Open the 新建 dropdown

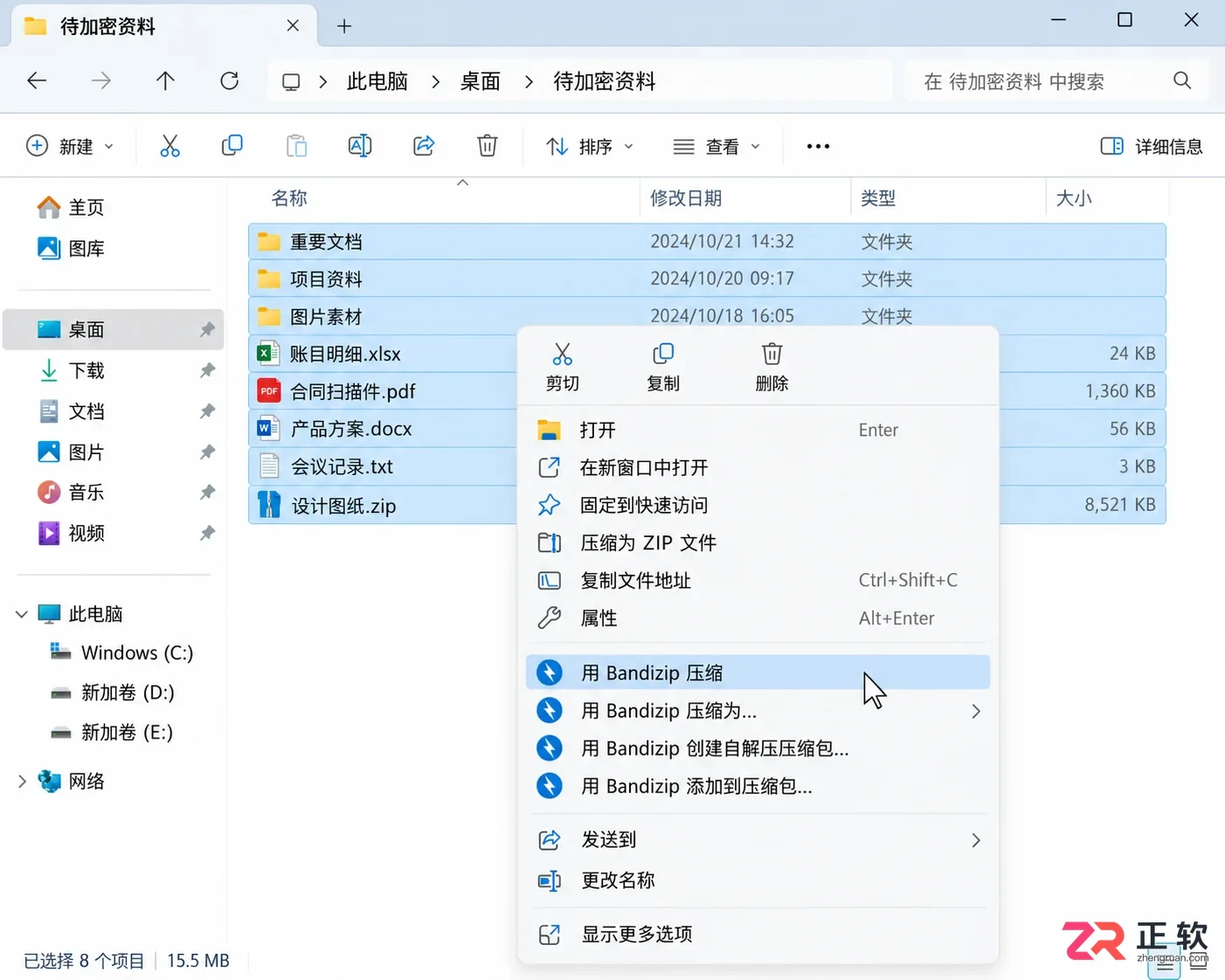pos(71,146)
